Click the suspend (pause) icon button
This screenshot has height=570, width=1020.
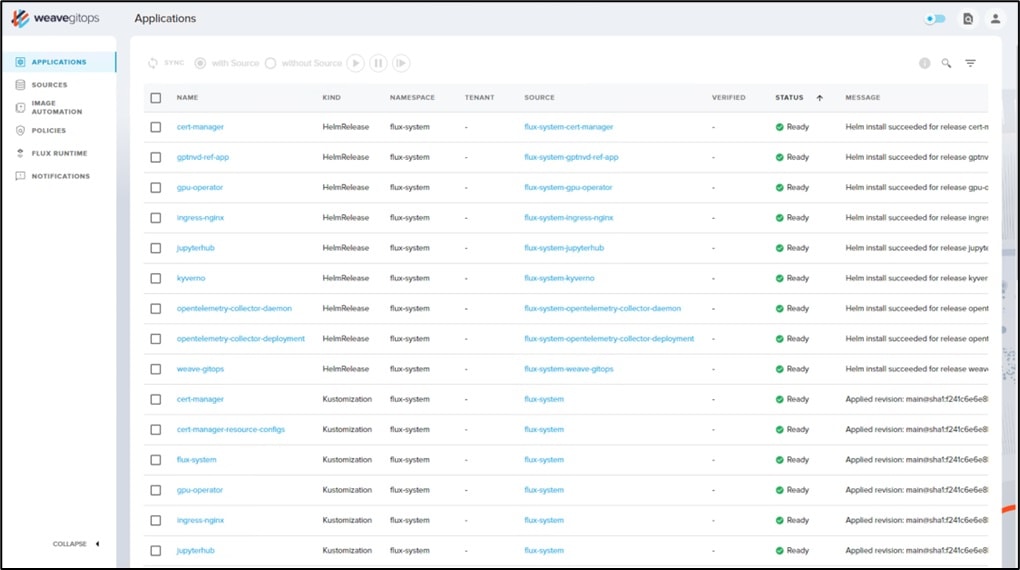[x=379, y=63]
